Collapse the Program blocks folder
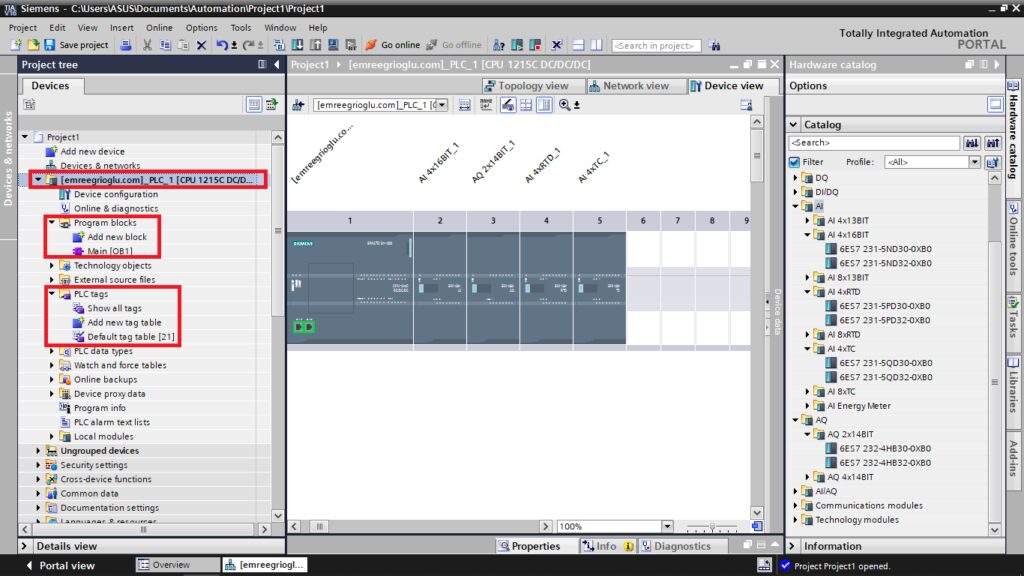Screen dimensions: 1024x576 52,223
